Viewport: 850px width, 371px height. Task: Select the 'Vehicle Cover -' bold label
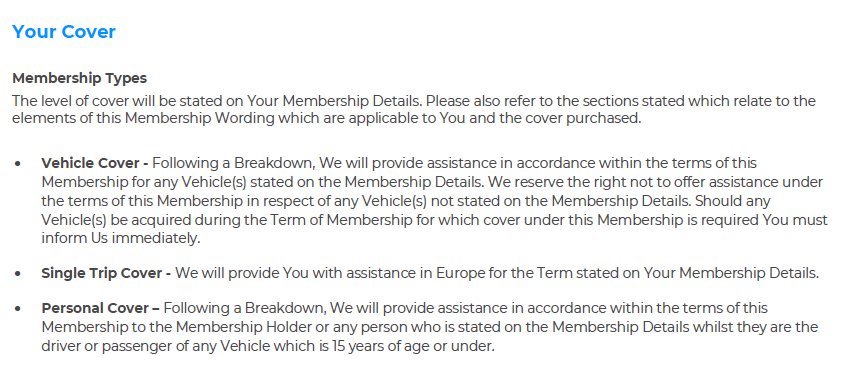coord(95,163)
